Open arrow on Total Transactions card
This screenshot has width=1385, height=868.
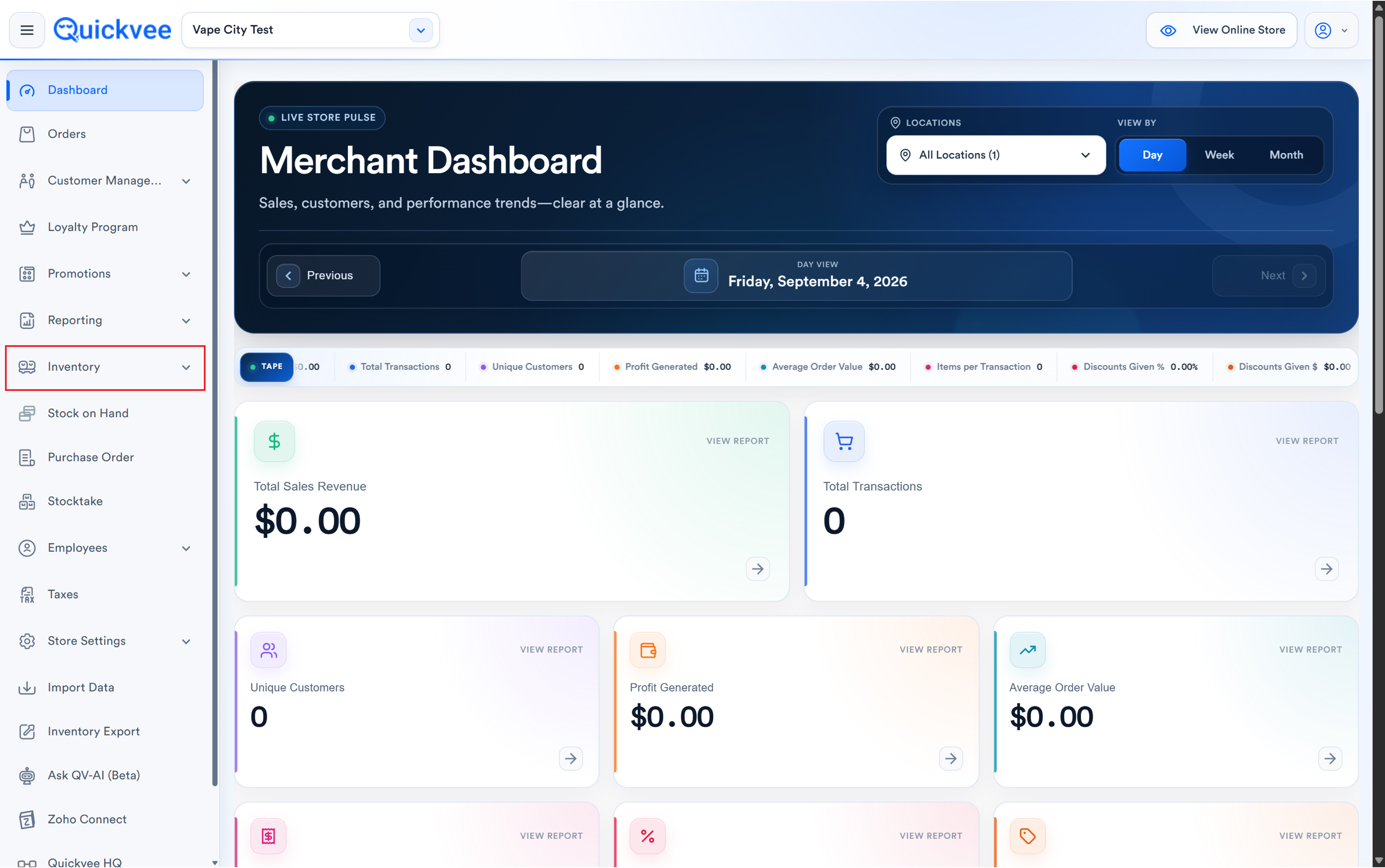click(x=1326, y=569)
